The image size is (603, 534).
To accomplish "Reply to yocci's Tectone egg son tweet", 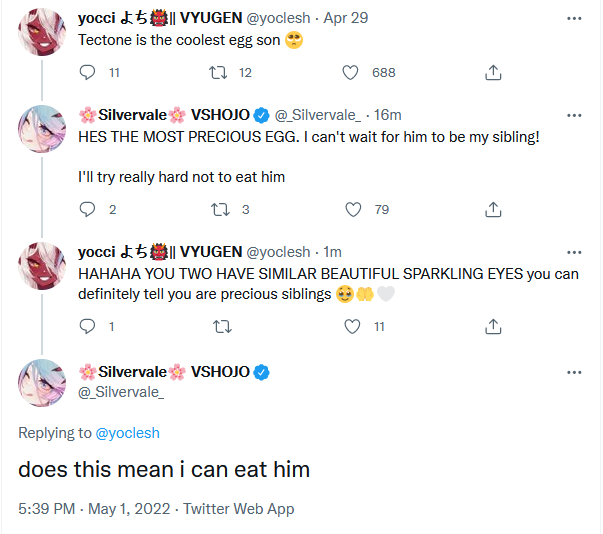I will 87,72.
